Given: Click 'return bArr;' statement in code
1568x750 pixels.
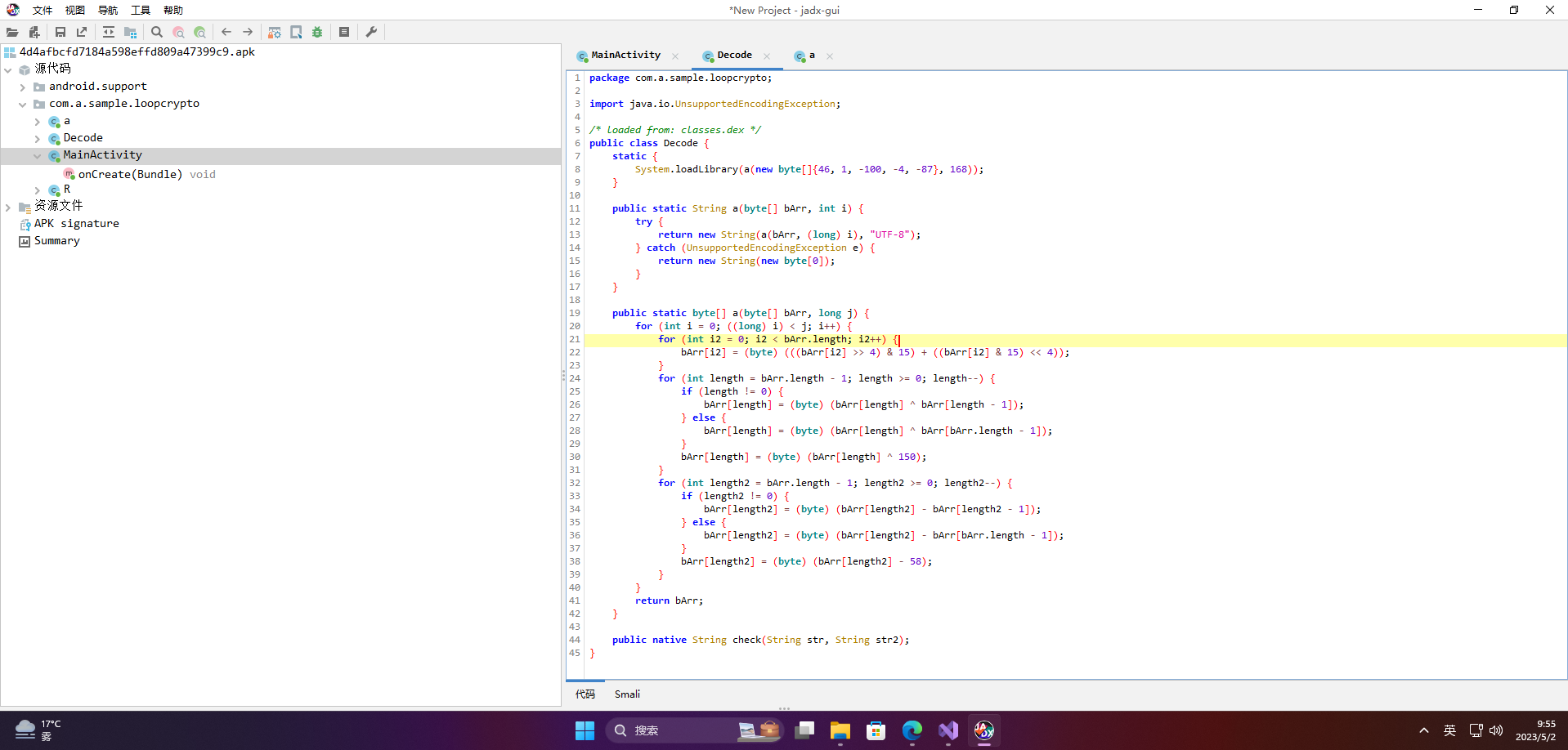Looking at the screenshot, I should pyautogui.click(x=669, y=600).
